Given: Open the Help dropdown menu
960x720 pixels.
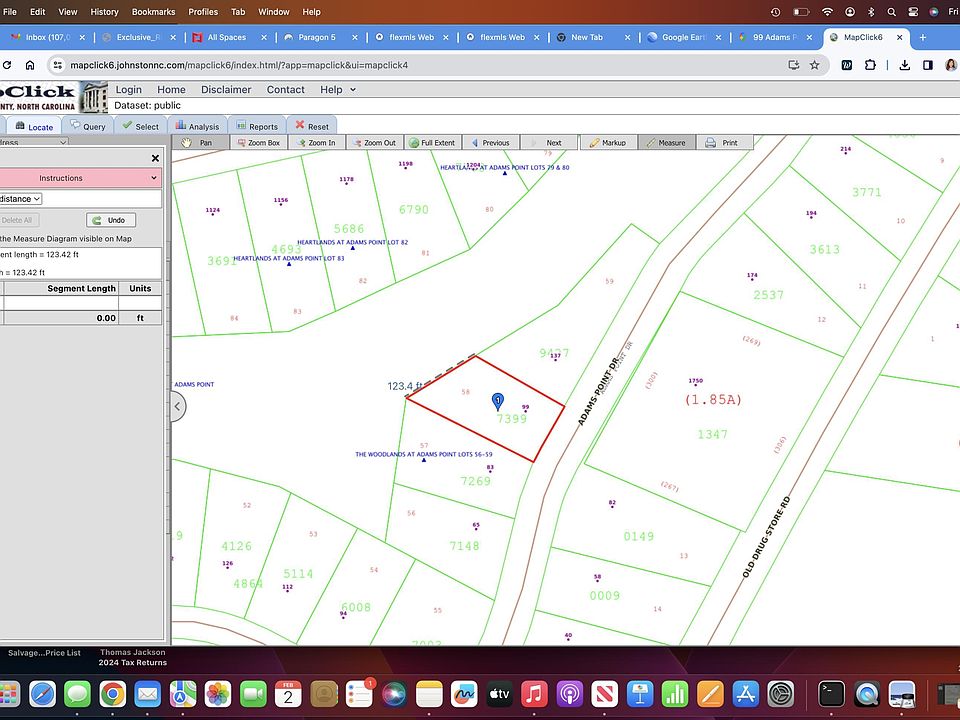Looking at the screenshot, I should 337,90.
